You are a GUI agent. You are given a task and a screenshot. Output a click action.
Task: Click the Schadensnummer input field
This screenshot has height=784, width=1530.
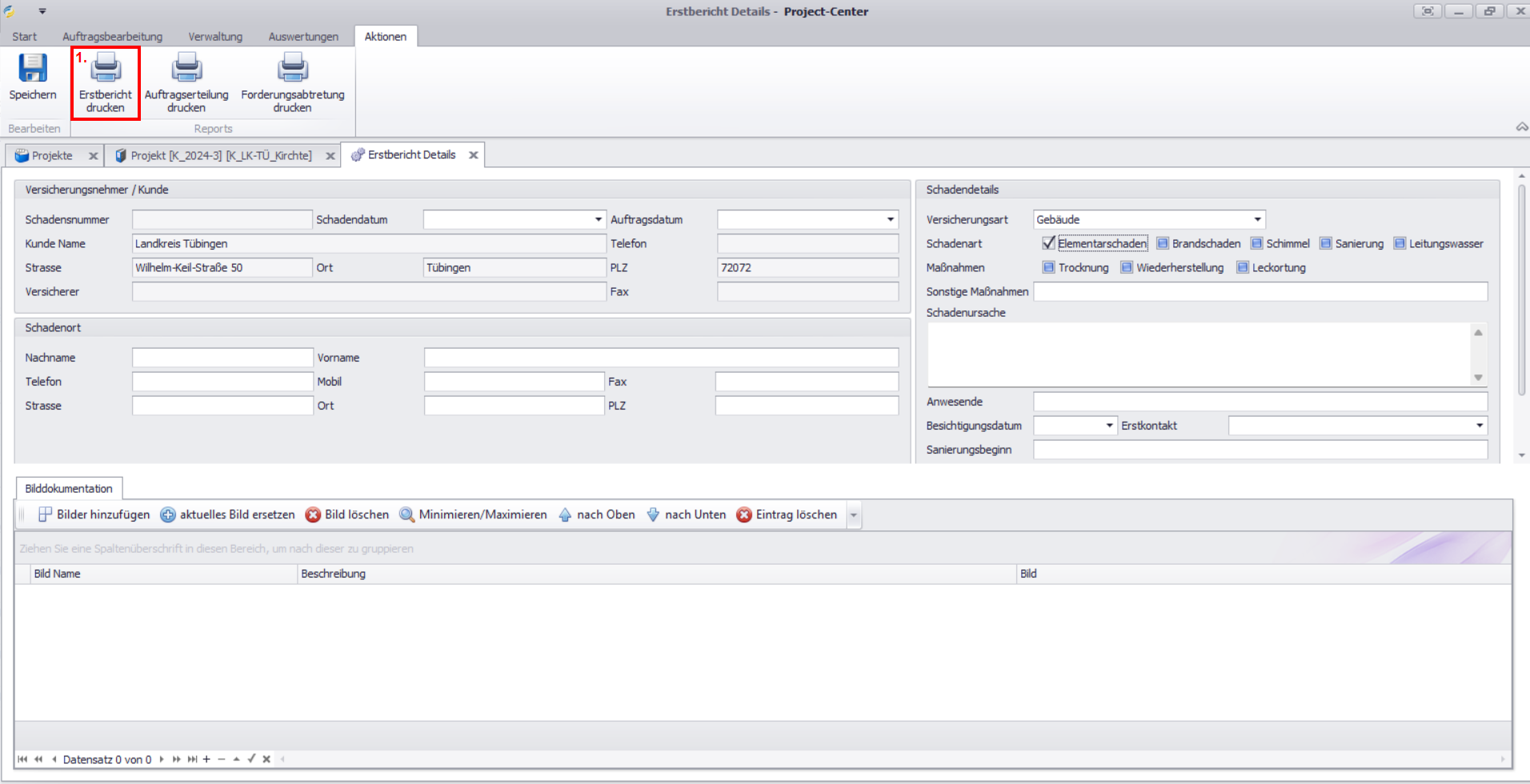click(222, 219)
